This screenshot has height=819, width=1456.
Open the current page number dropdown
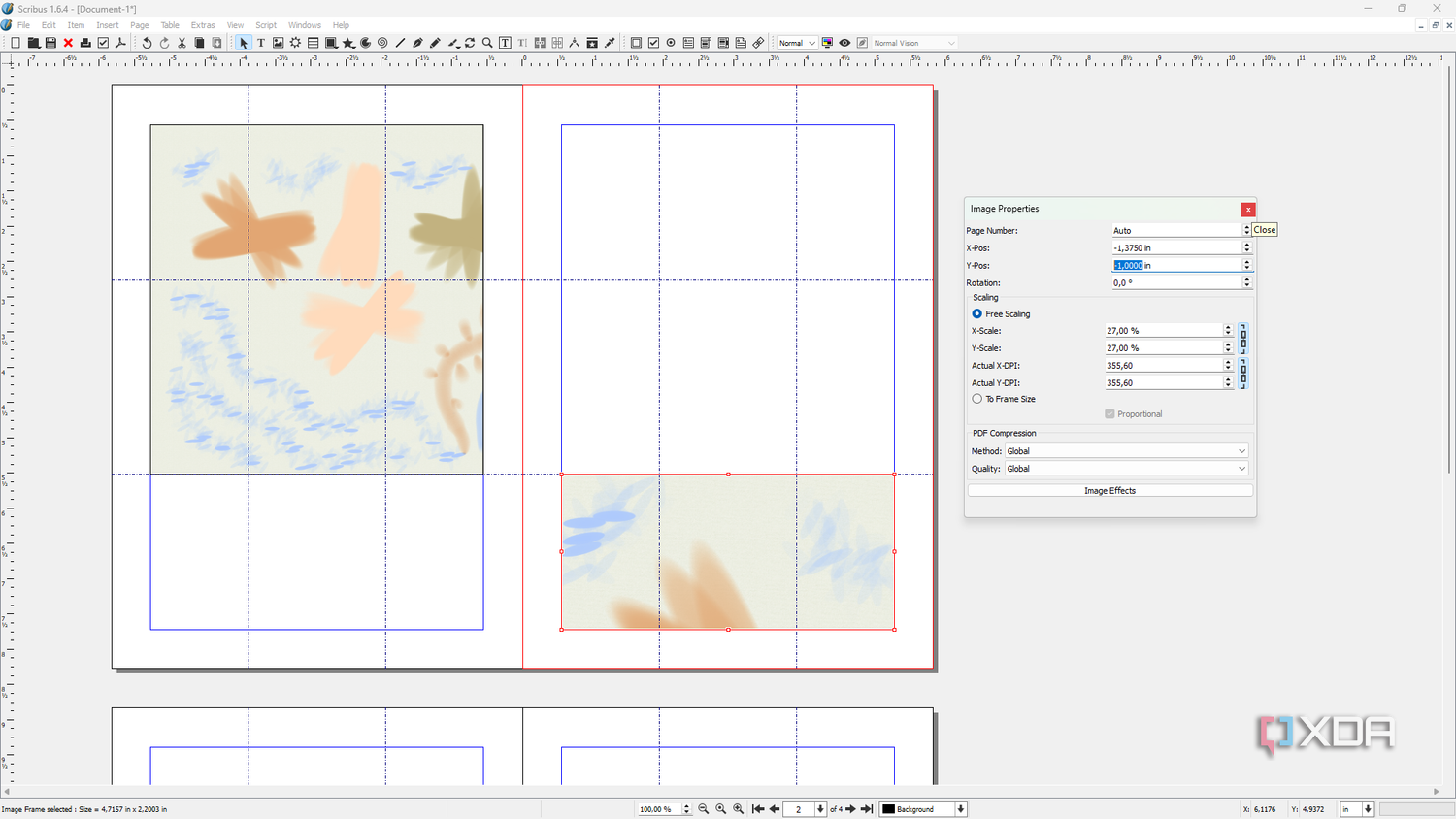pos(820,809)
